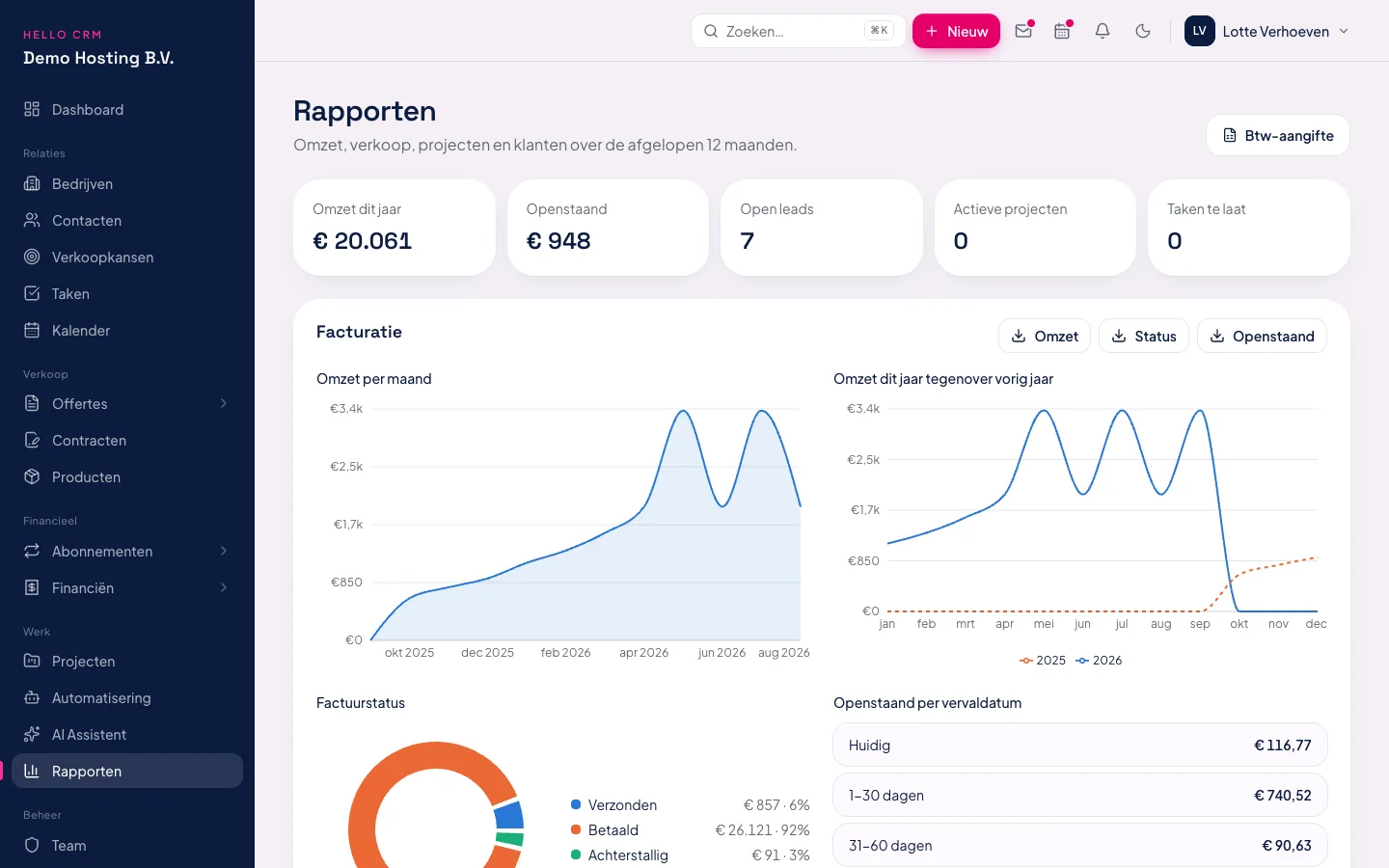The height and width of the screenshot is (868, 1389).
Task: Click the Omzet dit jaar card
Action: tap(395, 228)
